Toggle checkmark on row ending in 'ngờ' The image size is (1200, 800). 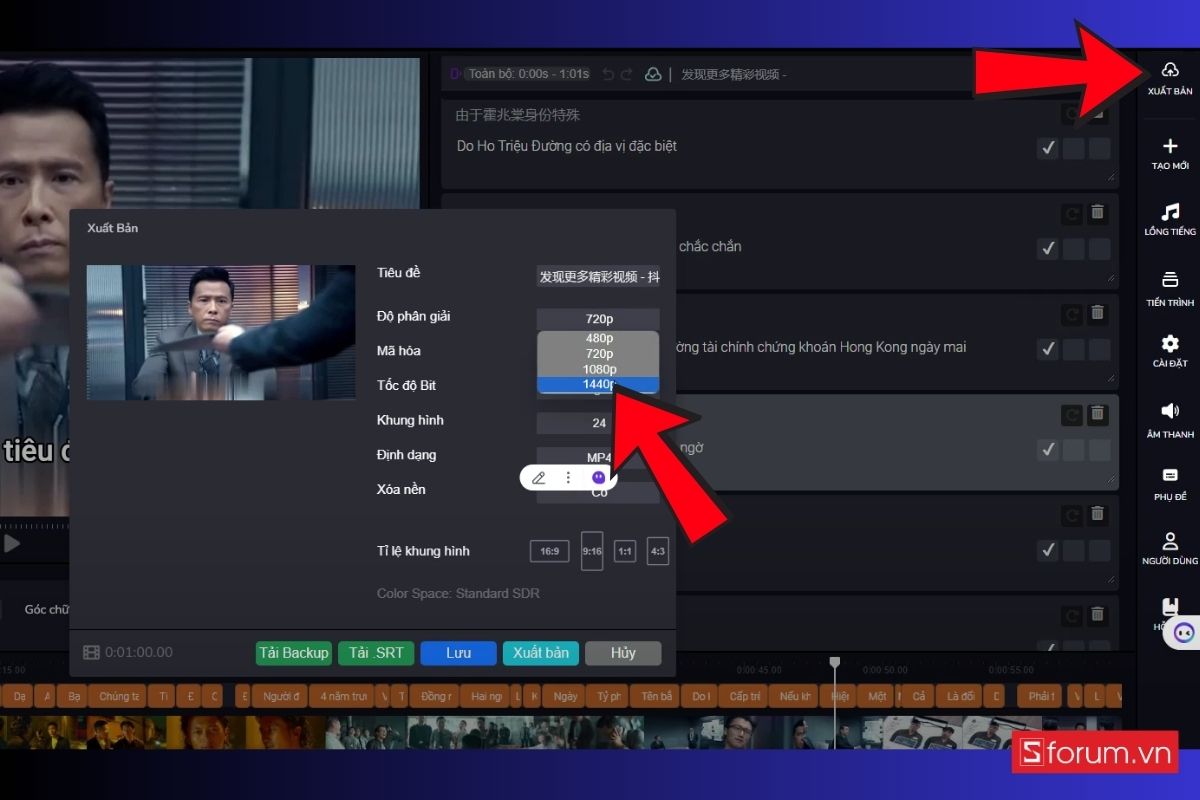1048,450
